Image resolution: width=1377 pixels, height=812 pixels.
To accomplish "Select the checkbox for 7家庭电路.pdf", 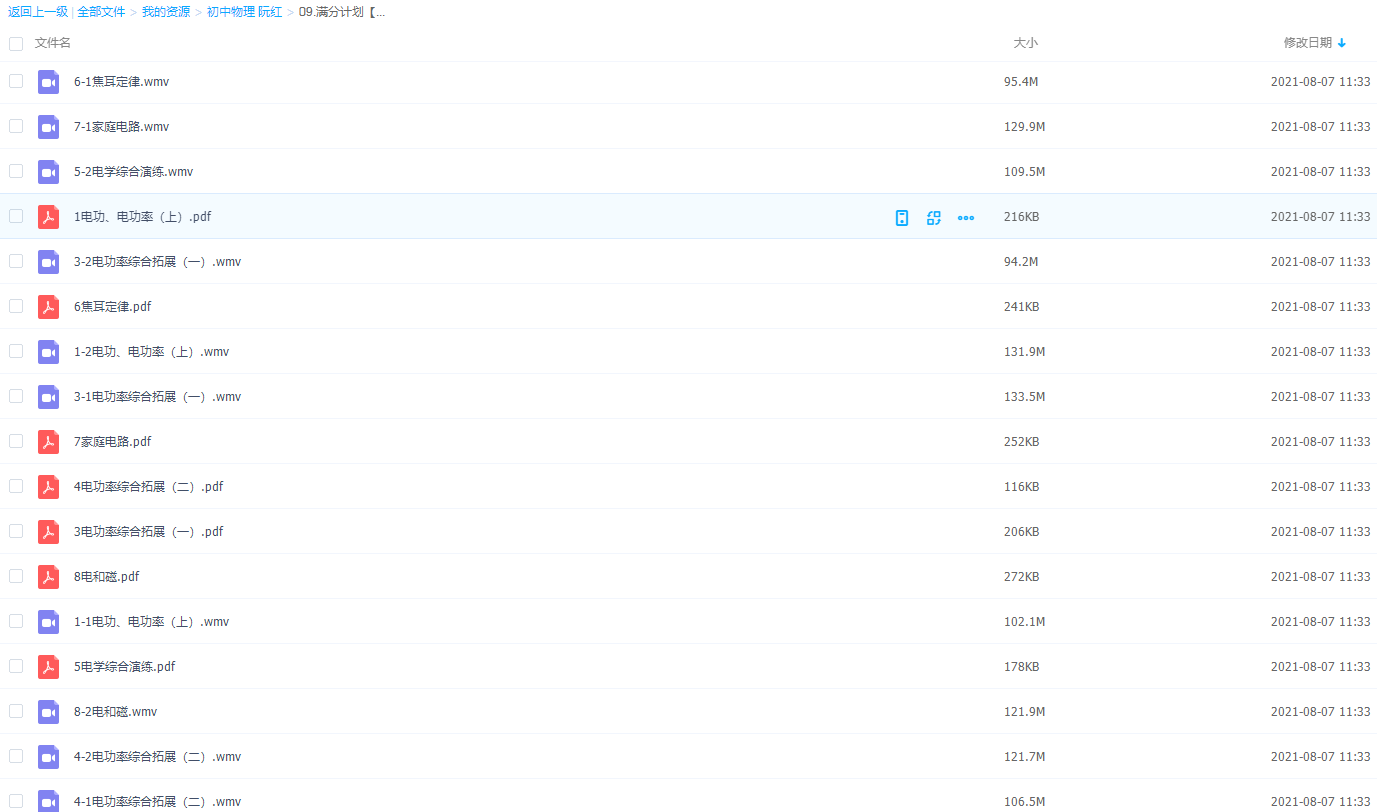I will coord(16,441).
